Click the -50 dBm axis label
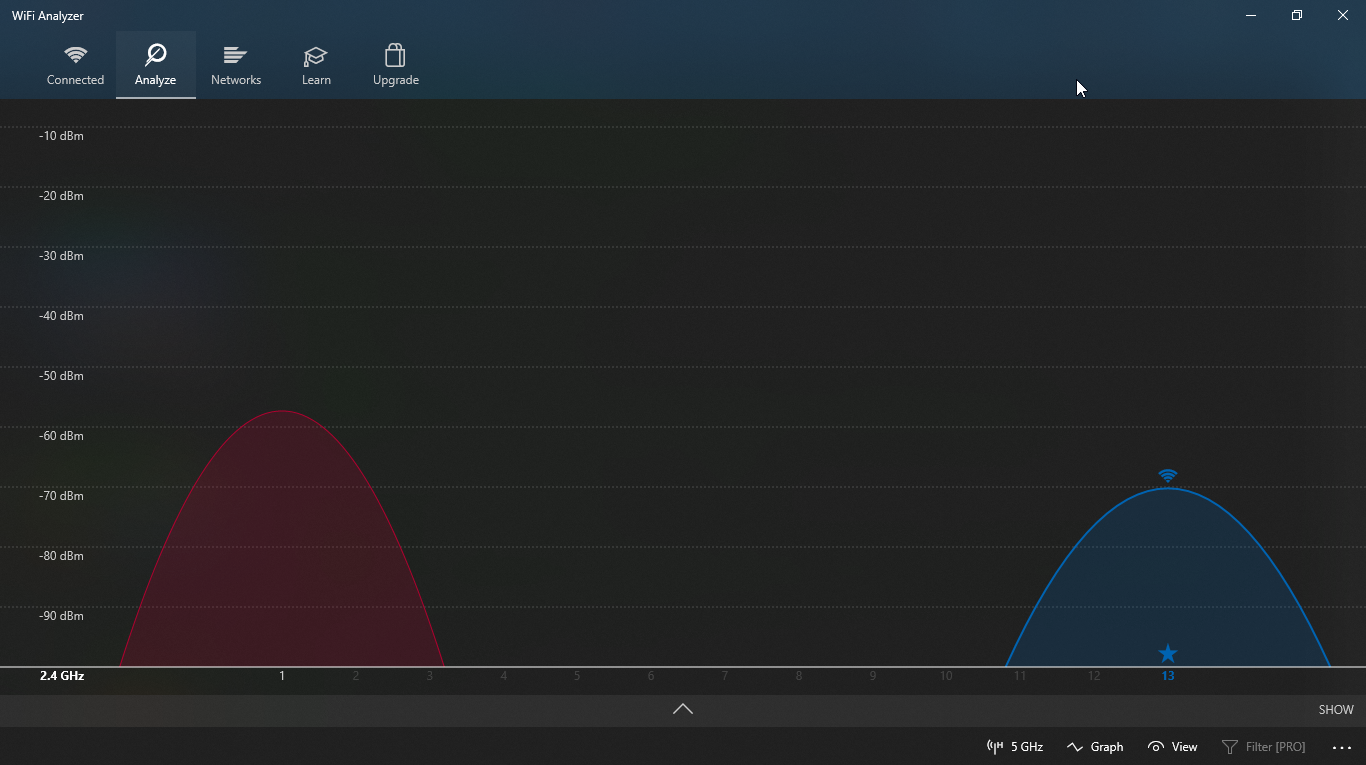This screenshot has height=765, width=1366. coord(62,376)
